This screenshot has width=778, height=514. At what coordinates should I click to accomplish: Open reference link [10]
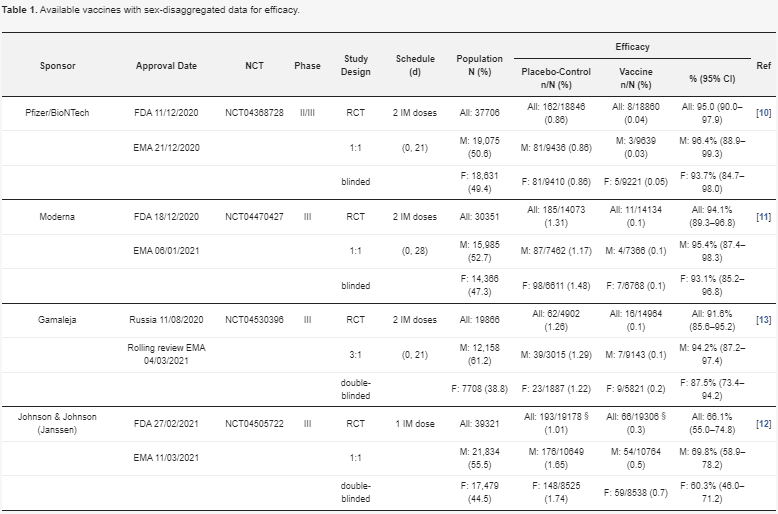coord(764,113)
